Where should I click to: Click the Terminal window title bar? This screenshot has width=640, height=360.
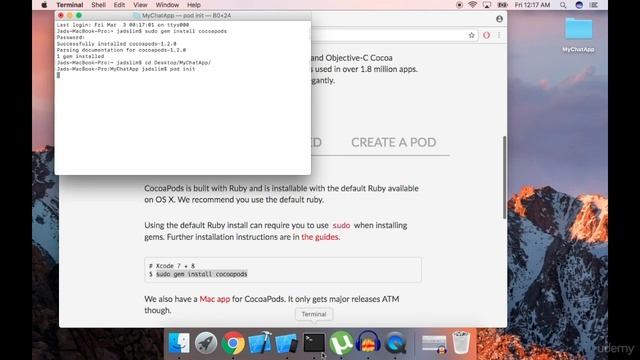[182, 16]
